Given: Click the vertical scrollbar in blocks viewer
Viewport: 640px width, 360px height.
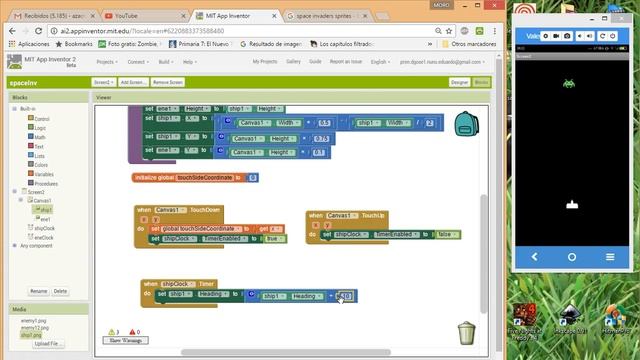Looking at the screenshot, I should coord(484,253).
